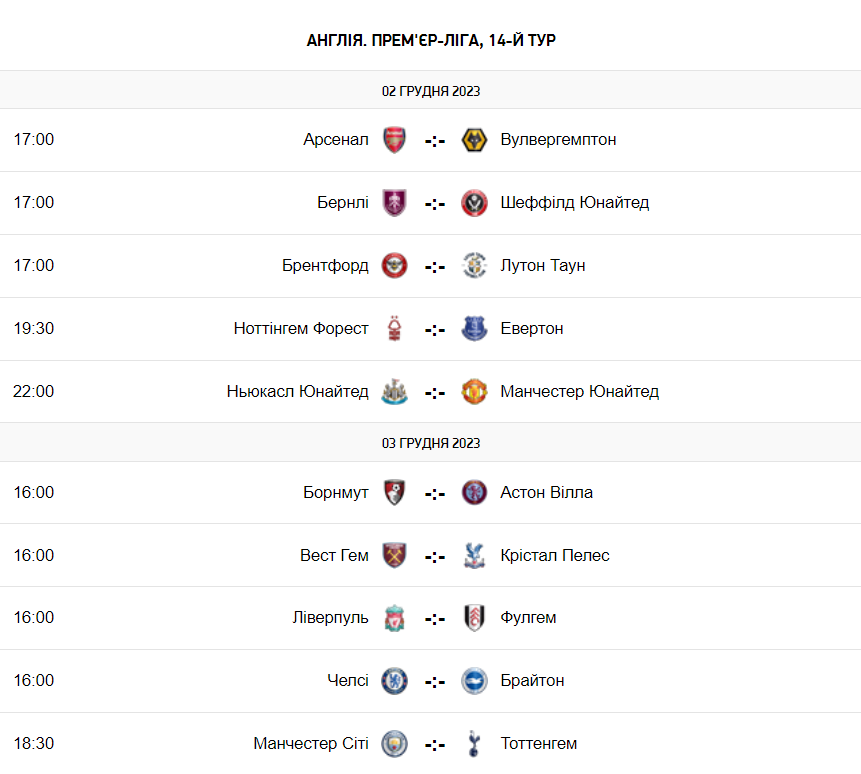Click the Newcastle United crest
This screenshot has width=861, height=774.
(x=395, y=392)
